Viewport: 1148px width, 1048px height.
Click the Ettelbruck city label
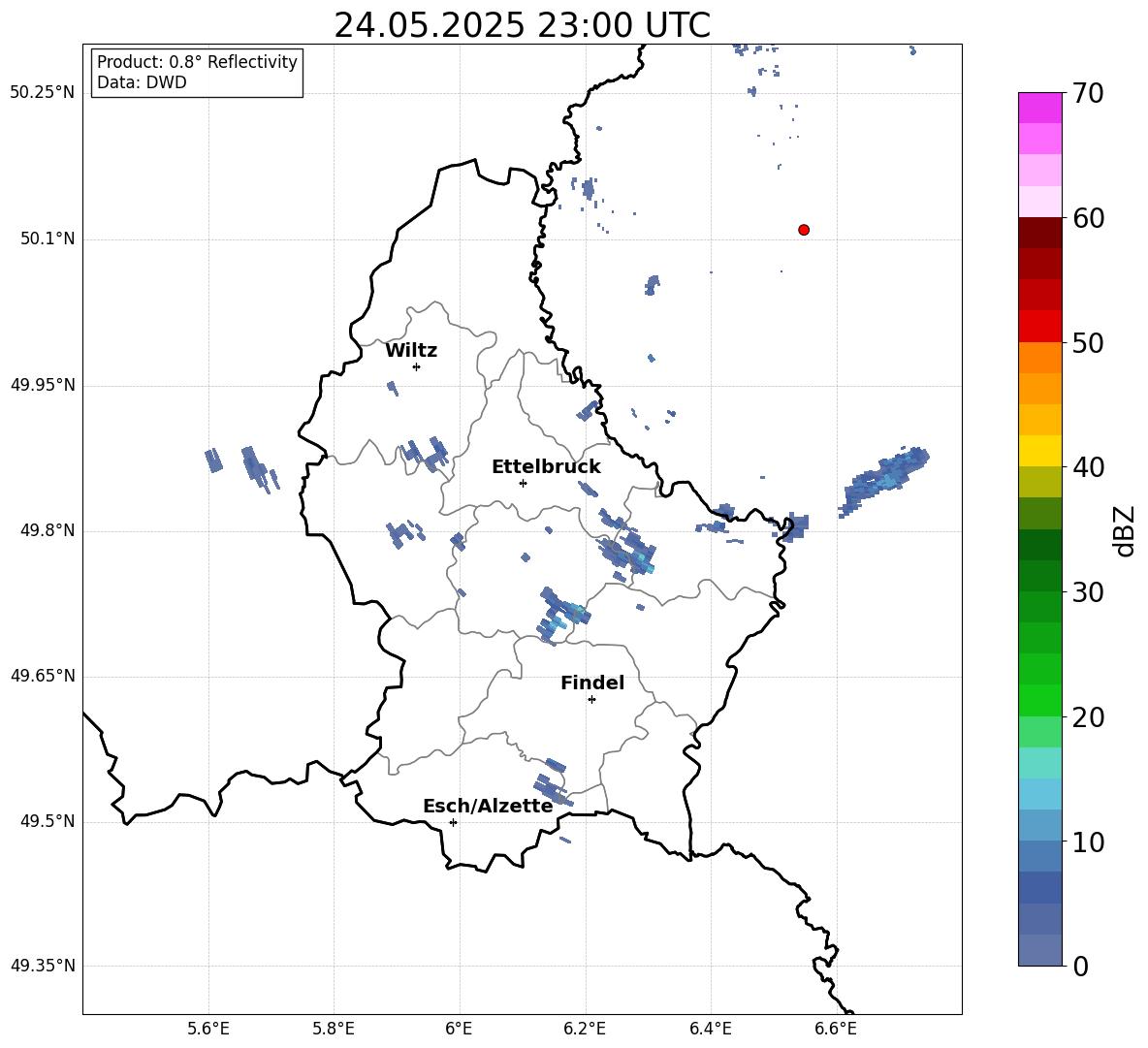click(546, 467)
